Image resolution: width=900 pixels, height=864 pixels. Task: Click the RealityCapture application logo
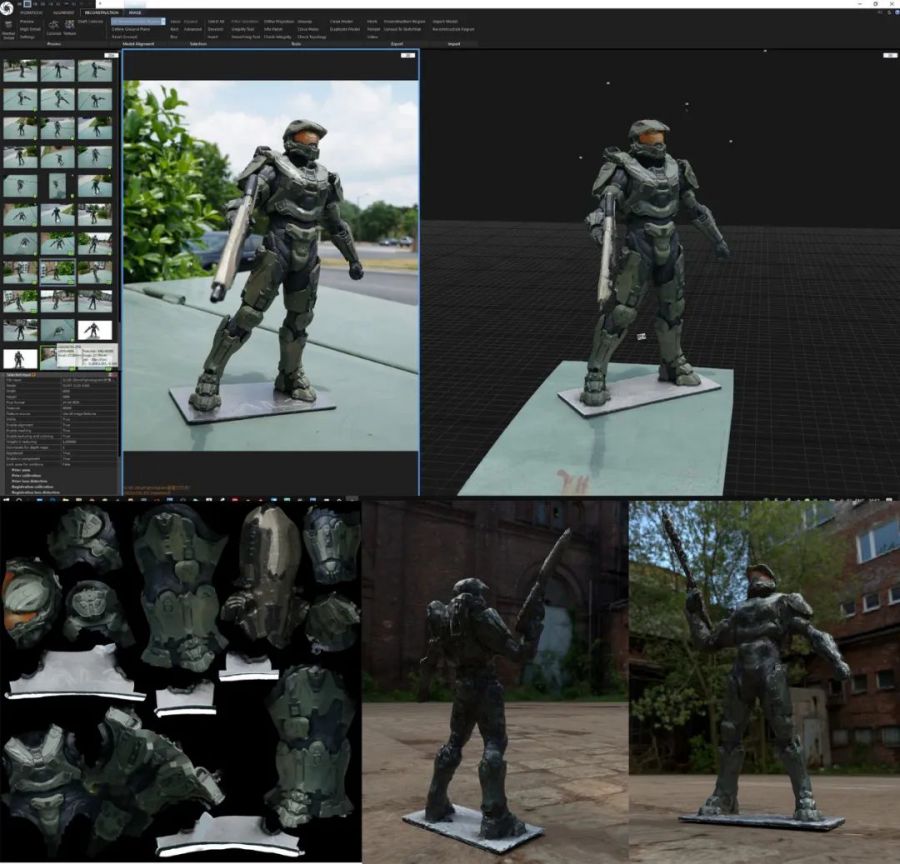pos(7,7)
